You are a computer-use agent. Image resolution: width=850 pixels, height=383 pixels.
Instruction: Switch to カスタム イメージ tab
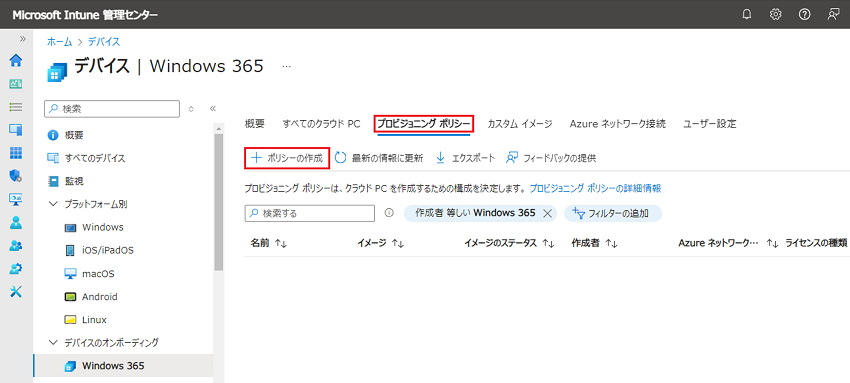point(519,124)
